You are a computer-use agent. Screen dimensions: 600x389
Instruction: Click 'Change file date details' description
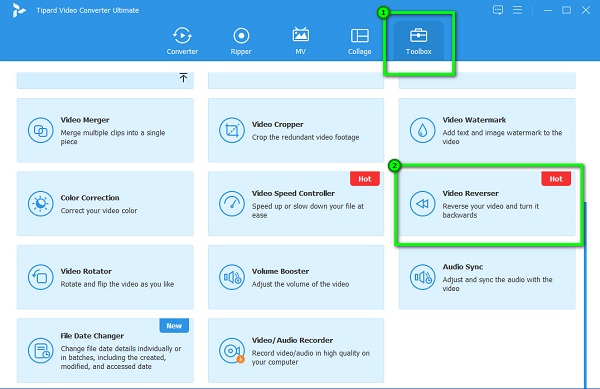point(121,358)
